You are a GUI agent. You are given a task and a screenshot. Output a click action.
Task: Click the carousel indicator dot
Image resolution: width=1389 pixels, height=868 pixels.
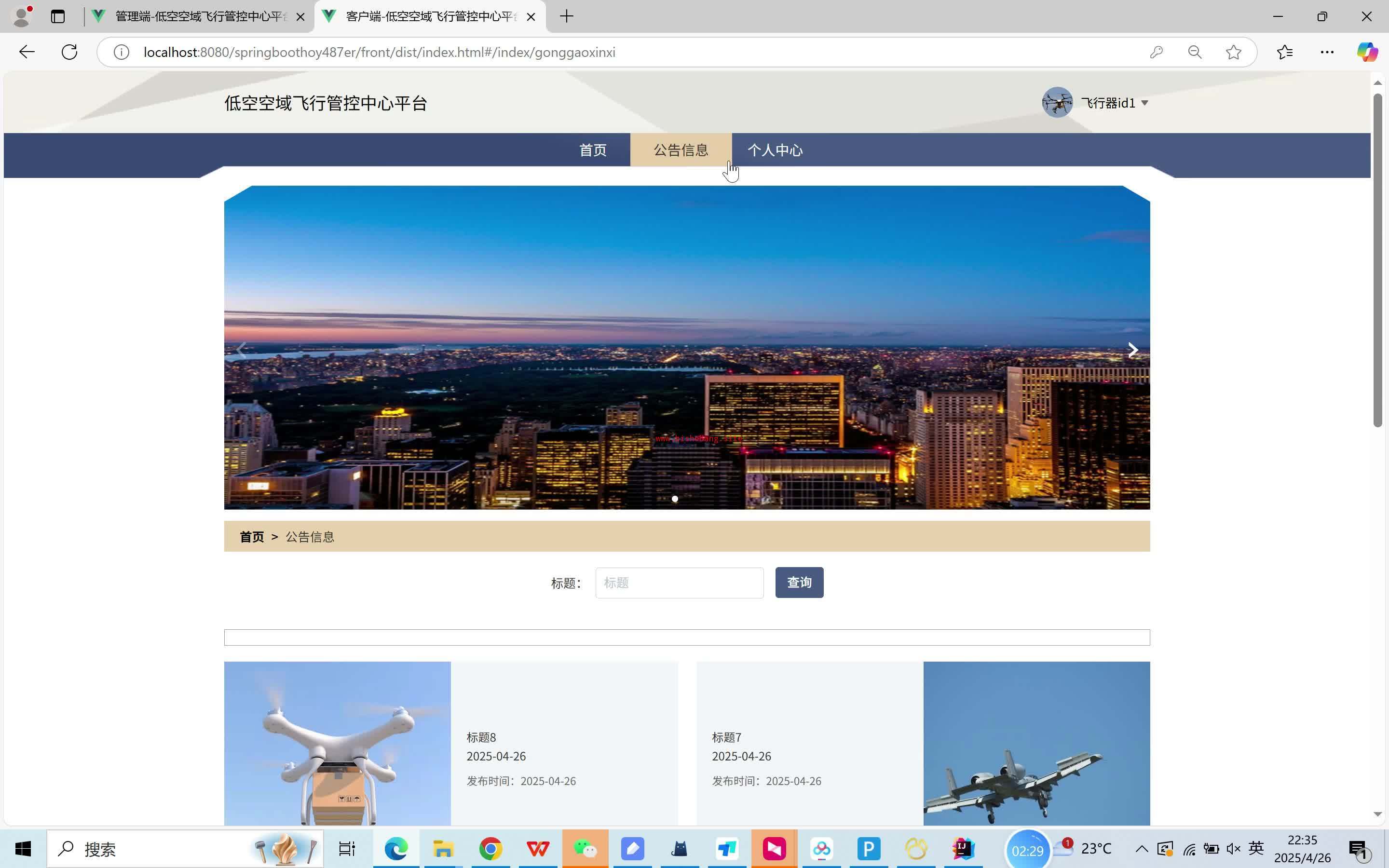(675, 499)
